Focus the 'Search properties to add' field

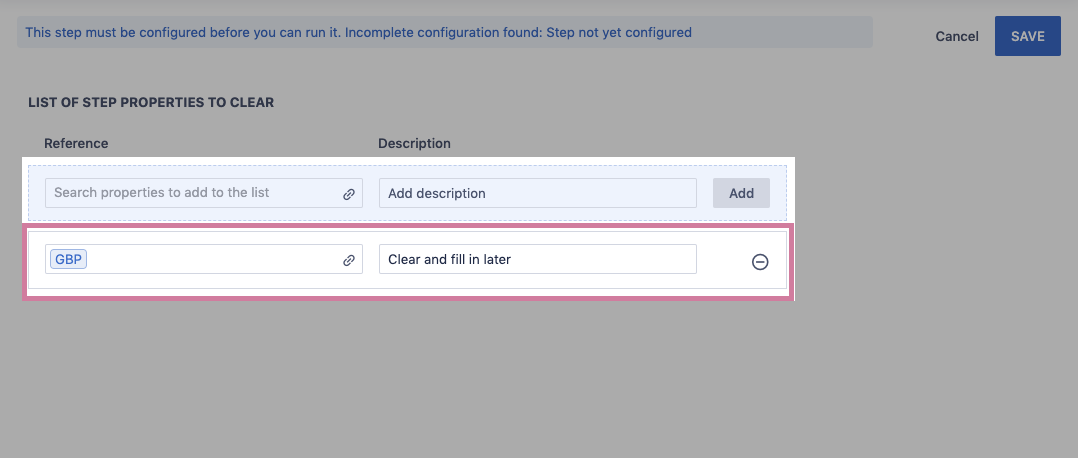[190, 193]
